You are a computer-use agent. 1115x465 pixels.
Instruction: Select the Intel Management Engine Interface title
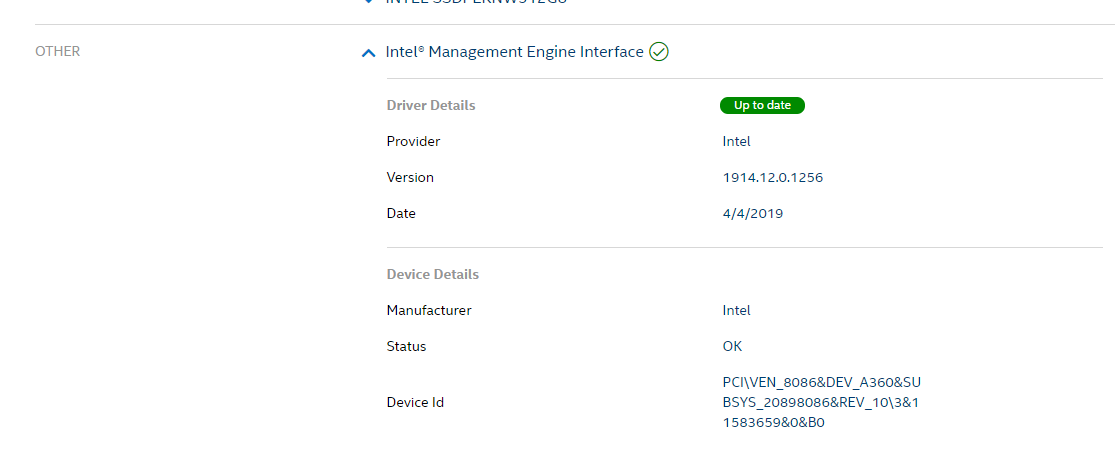[x=514, y=52]
